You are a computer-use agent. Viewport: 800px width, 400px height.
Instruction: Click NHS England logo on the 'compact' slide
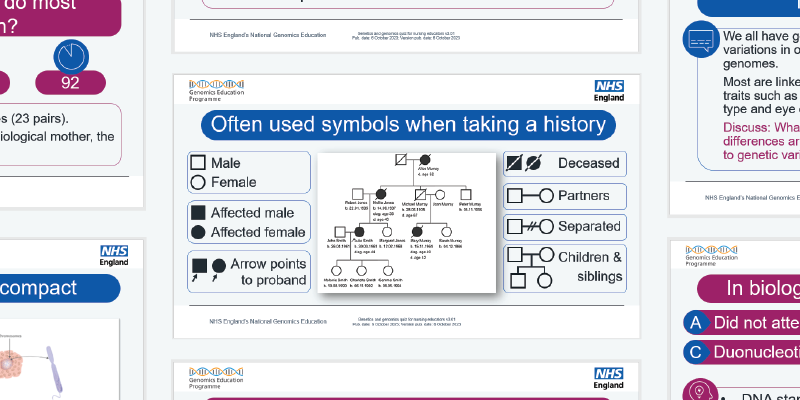pos(114,256)
